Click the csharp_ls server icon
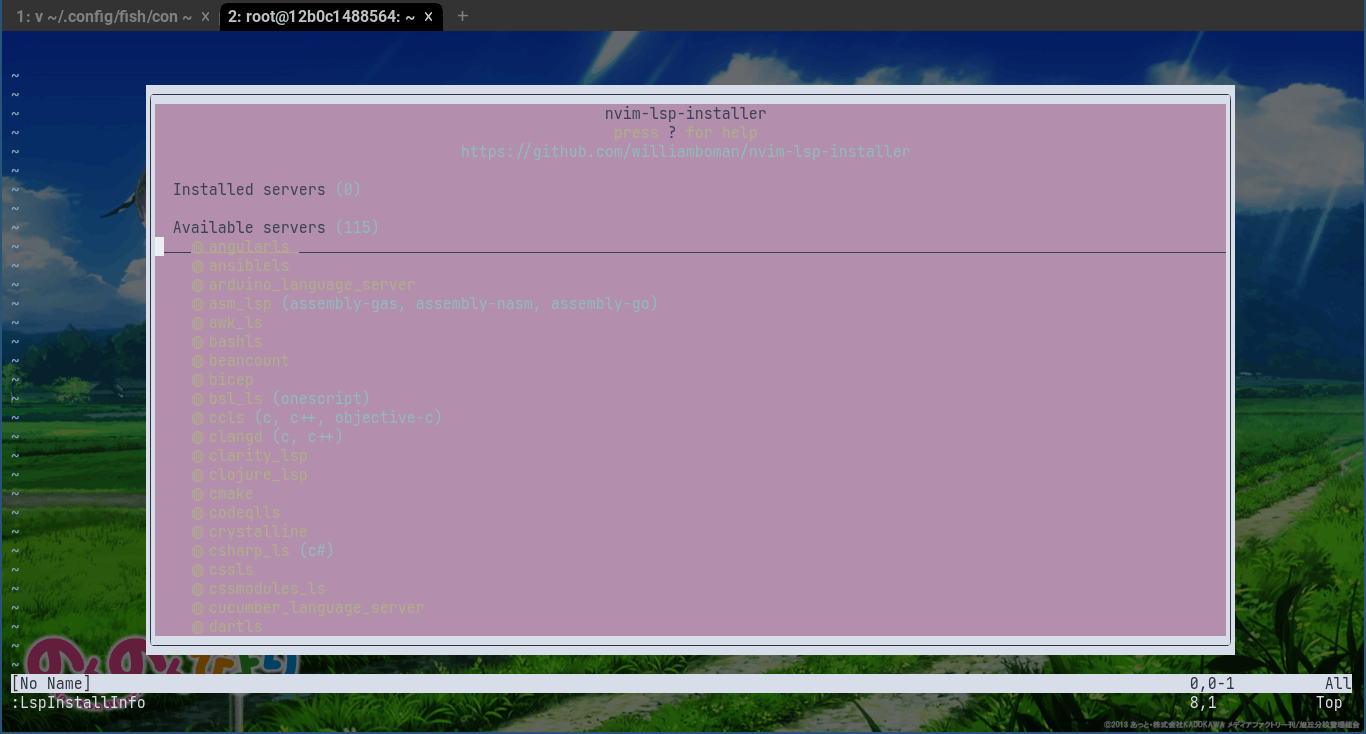The width and height of the screenshot is (1366, 734). click(x=198, y=551)
